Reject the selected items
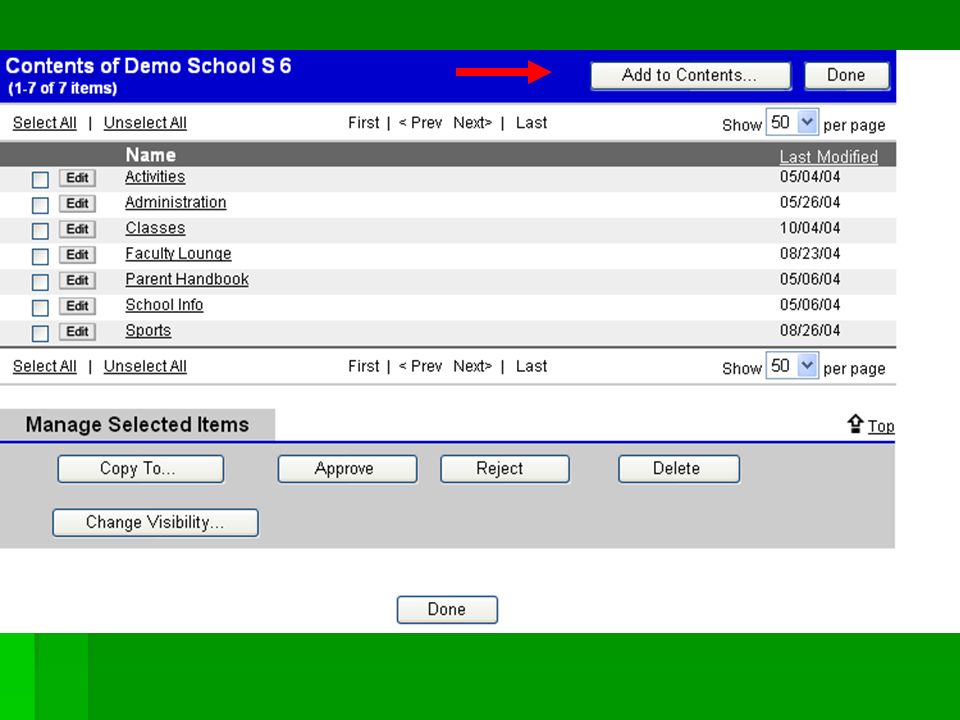Screen dimensions: 960x720 click(505, 469)
